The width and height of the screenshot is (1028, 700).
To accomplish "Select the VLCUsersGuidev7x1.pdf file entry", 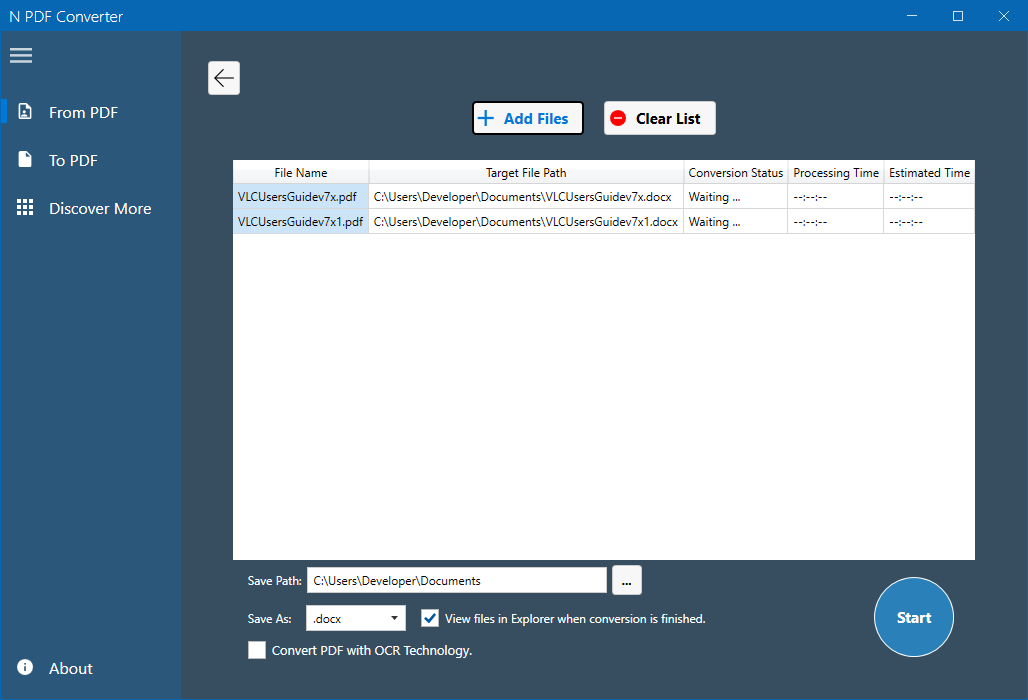I will tap(300, 222).
